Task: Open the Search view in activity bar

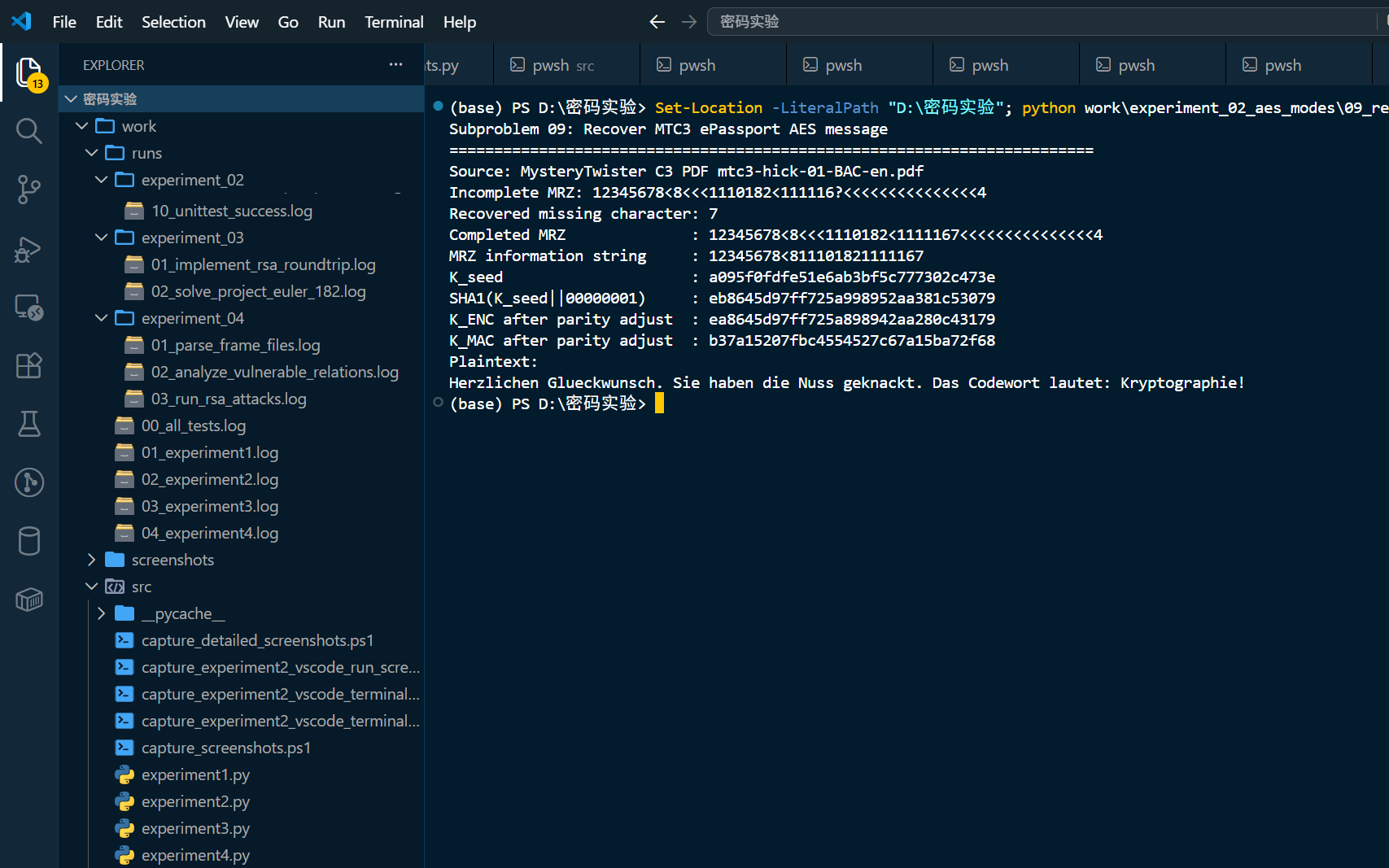Action: pos(29,130)
